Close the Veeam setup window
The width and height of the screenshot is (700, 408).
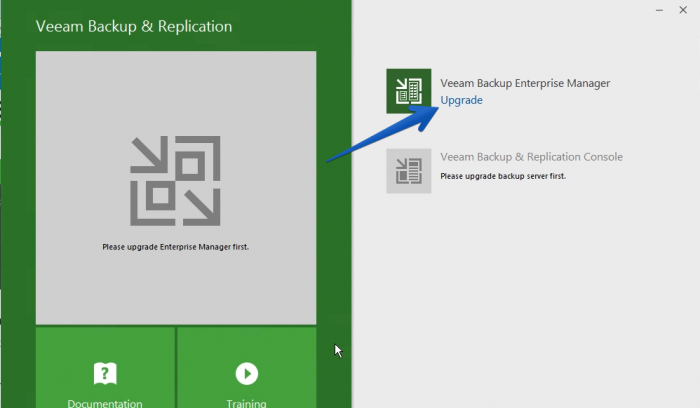click(683, 10)
